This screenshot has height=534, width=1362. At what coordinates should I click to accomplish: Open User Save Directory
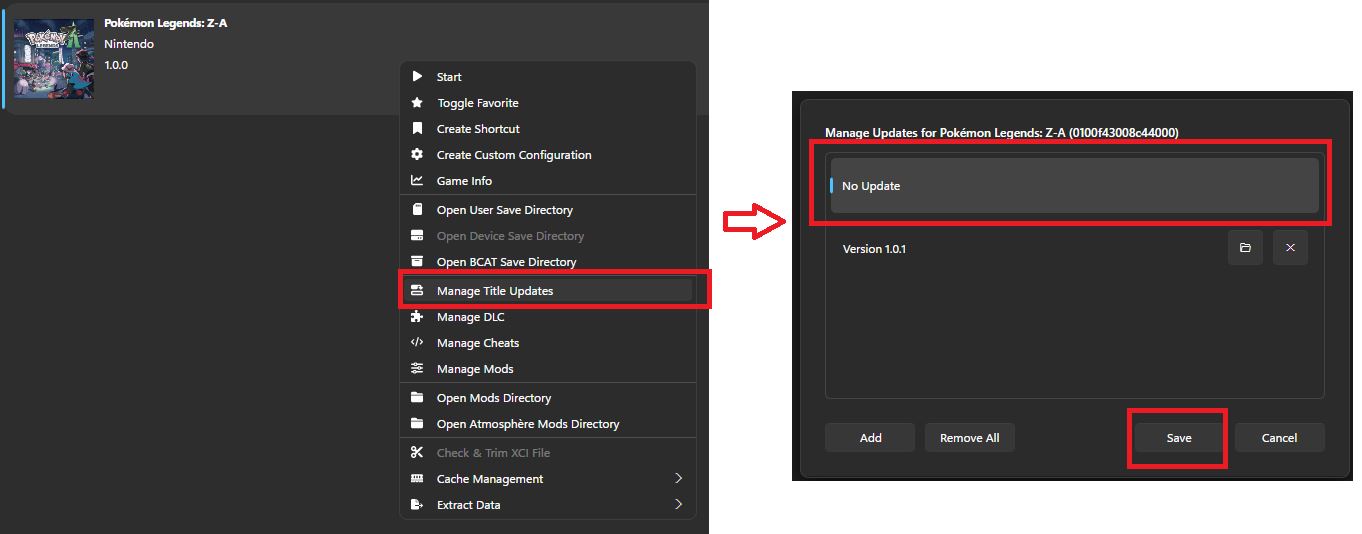coord(504,210)
